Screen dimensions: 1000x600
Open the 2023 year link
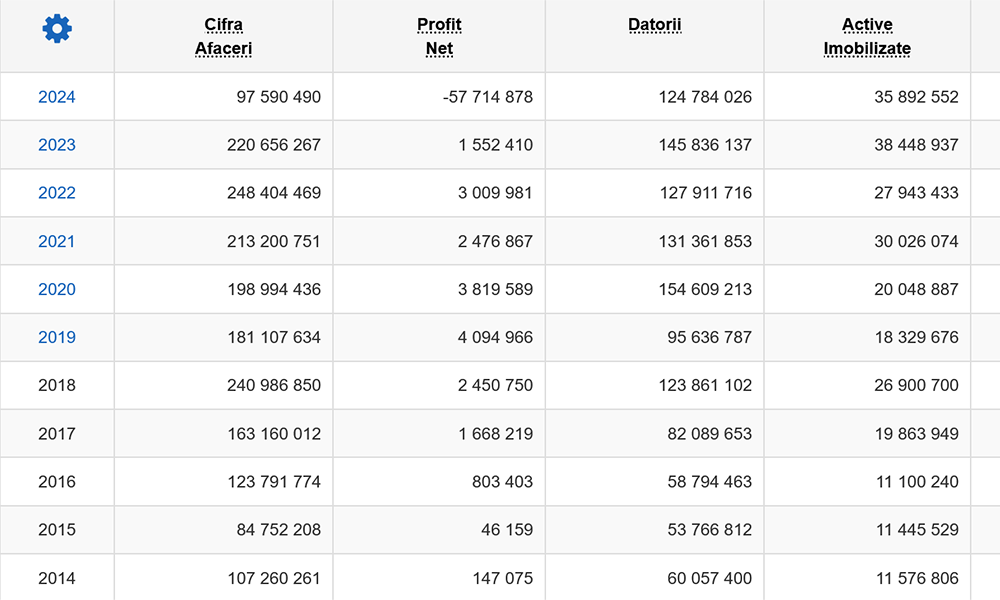click(57, 145)
